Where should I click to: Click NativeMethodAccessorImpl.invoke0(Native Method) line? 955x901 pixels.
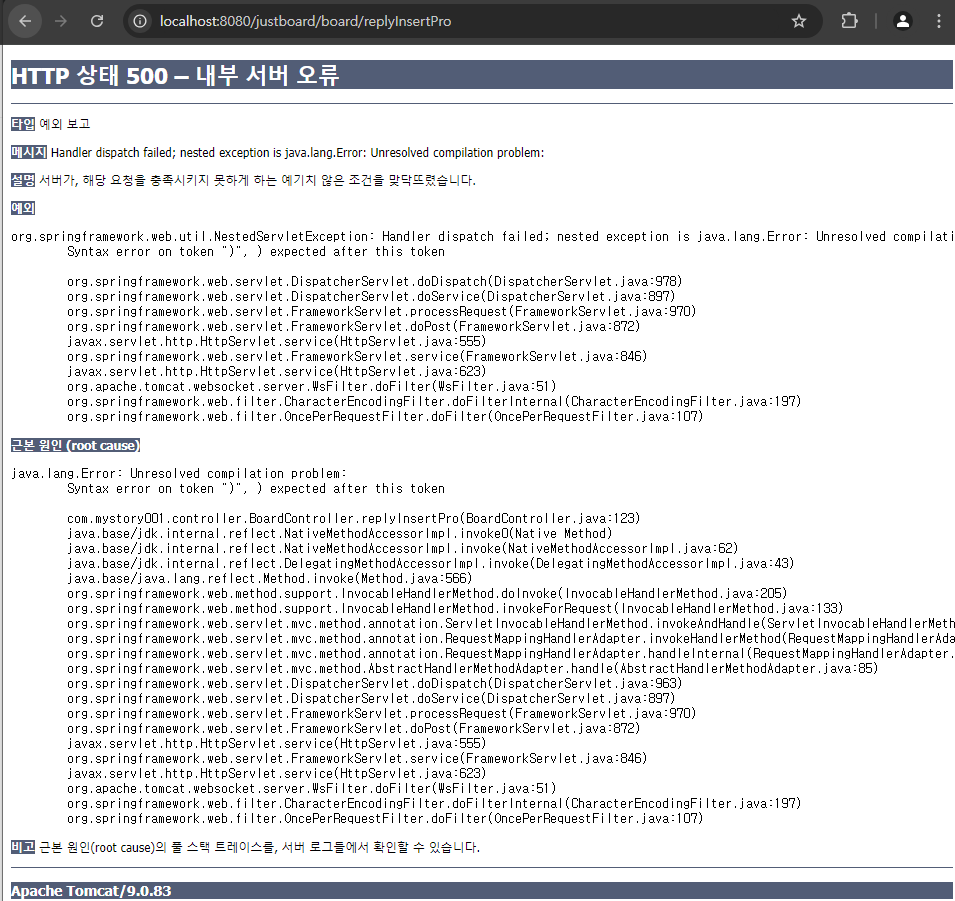point(339,534)
